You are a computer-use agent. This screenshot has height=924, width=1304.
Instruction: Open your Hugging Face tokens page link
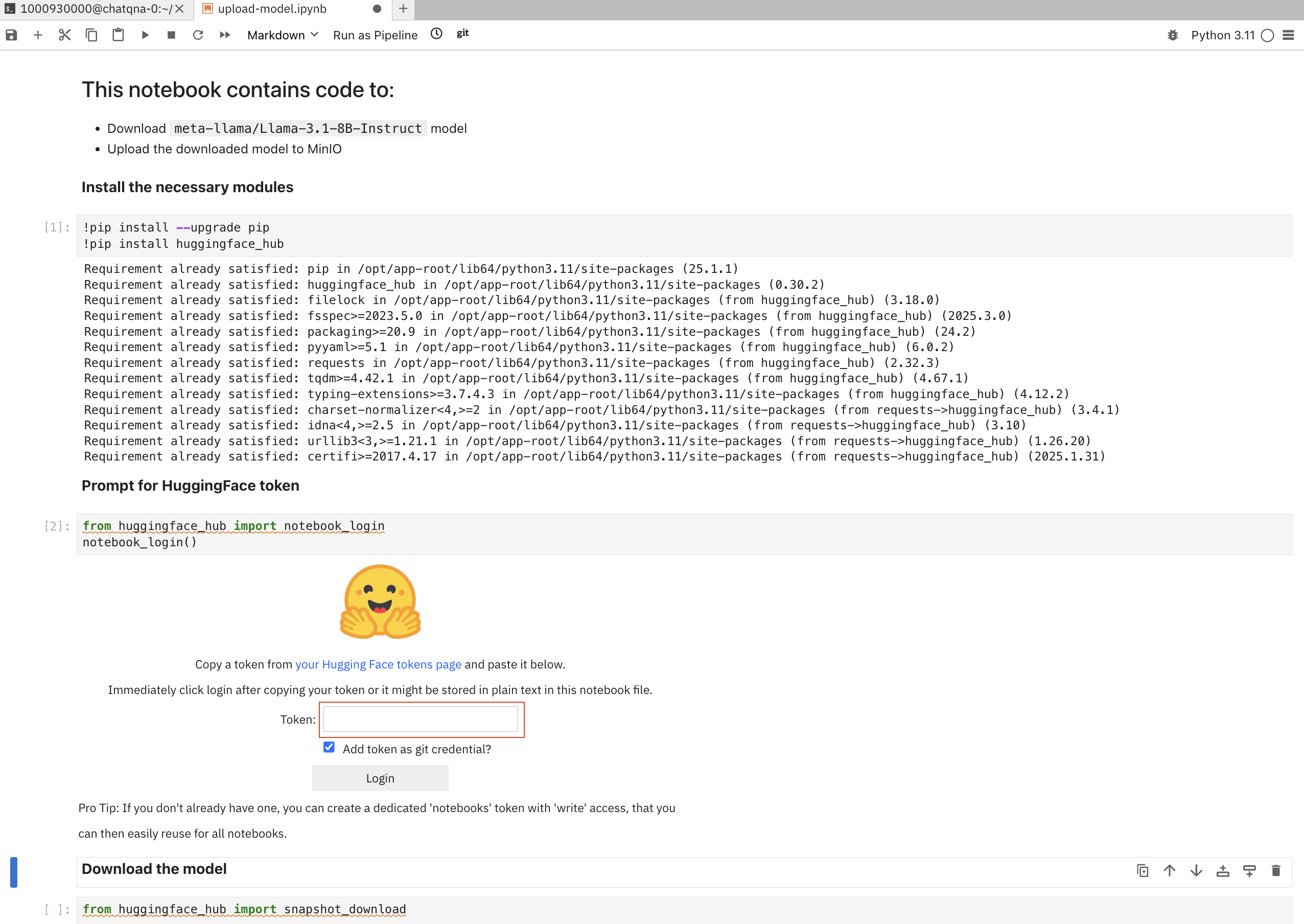coord(378,664)
